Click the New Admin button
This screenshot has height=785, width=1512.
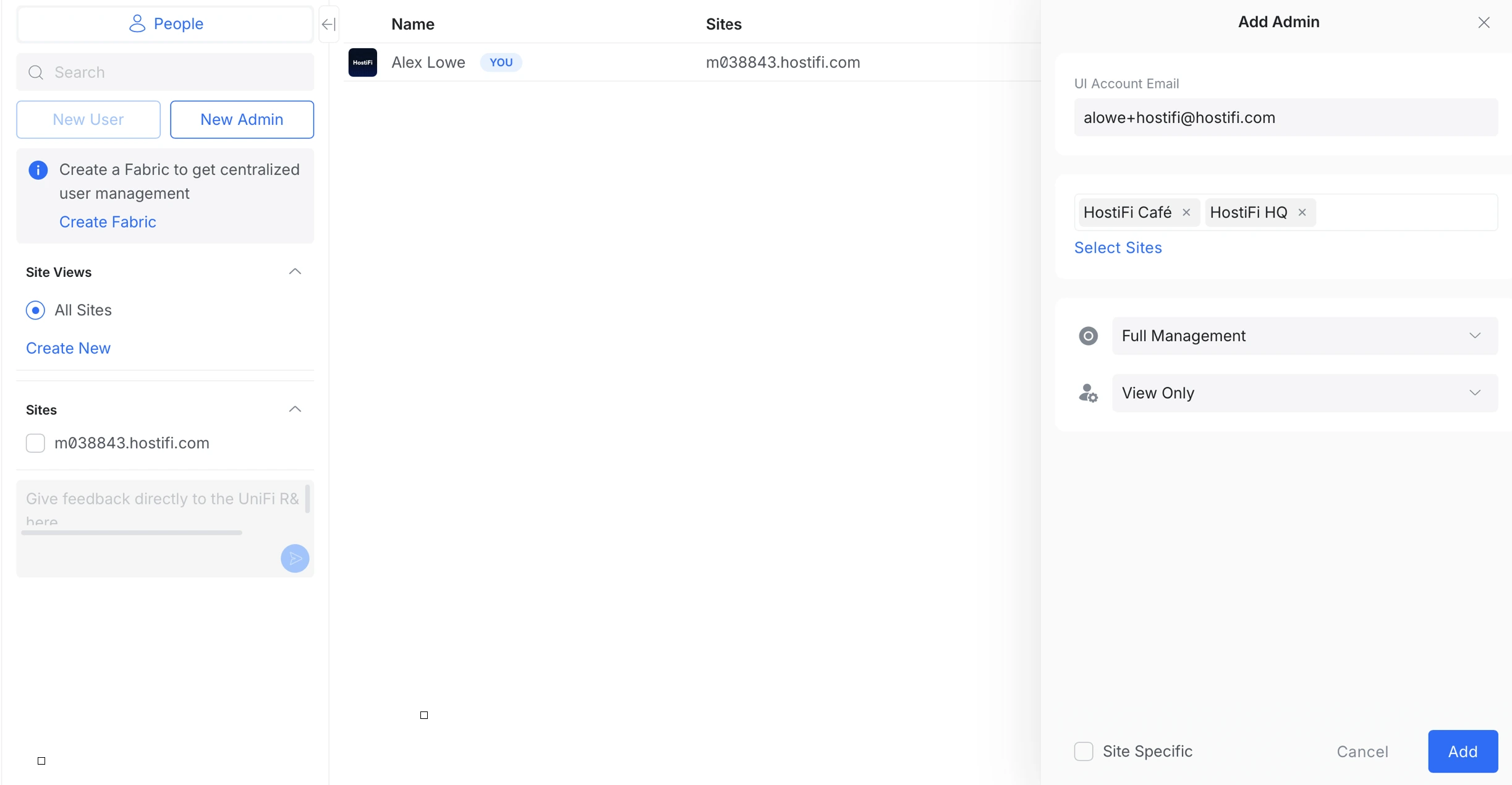tap(242, 119)
